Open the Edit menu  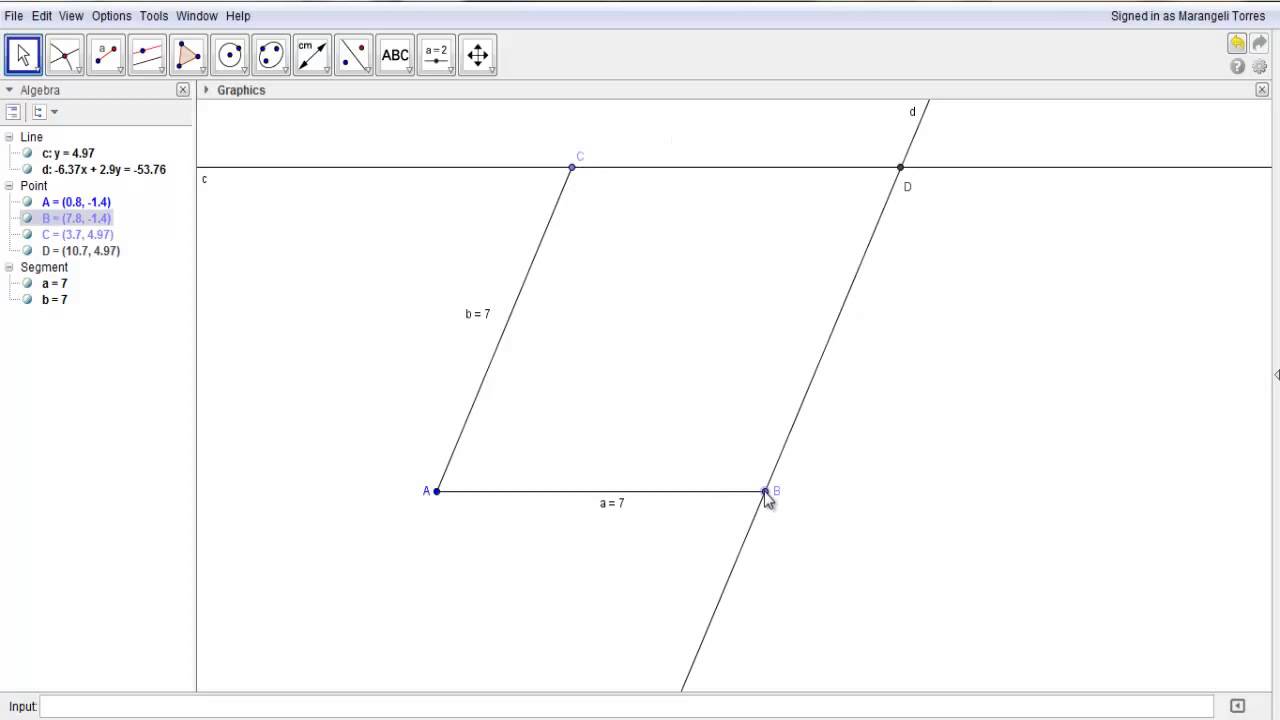point(42,16)
